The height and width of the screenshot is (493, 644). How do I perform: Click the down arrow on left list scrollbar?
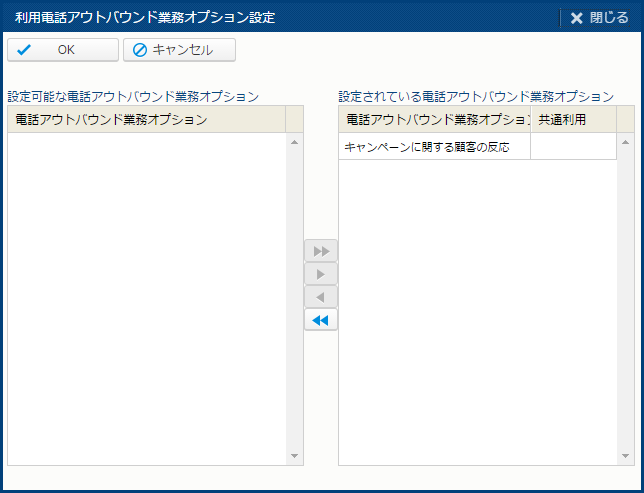tap(294, 456)
